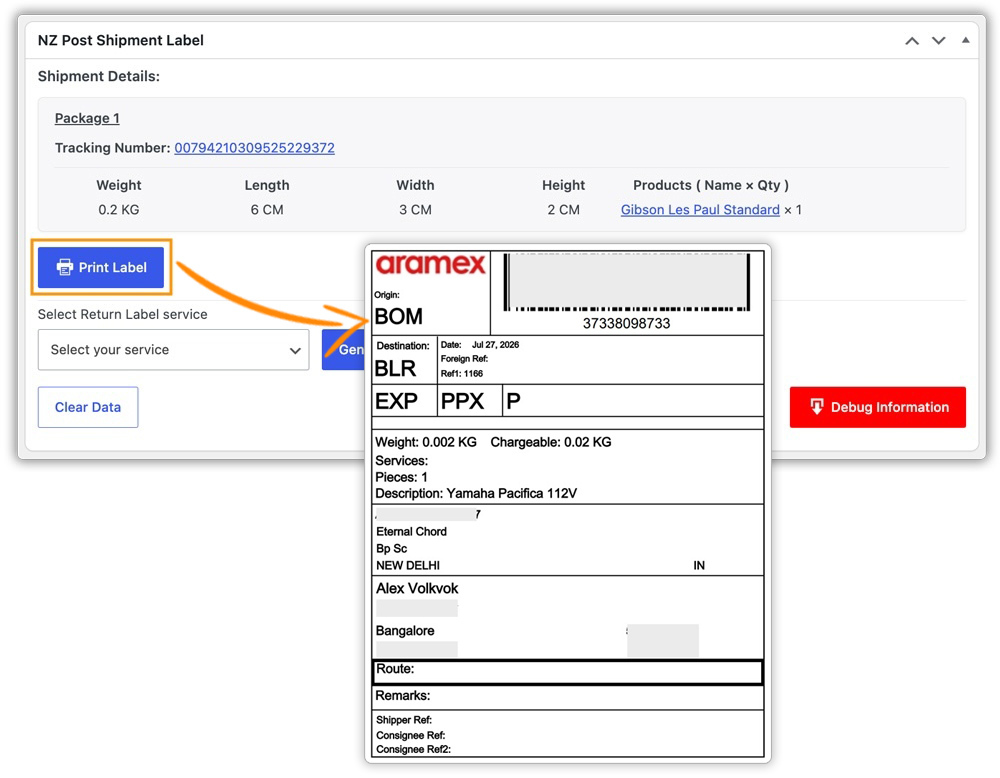The image size is (1000, 778).
Task: Click the BLR destination code on label
Action: click(x=395, y=369)
